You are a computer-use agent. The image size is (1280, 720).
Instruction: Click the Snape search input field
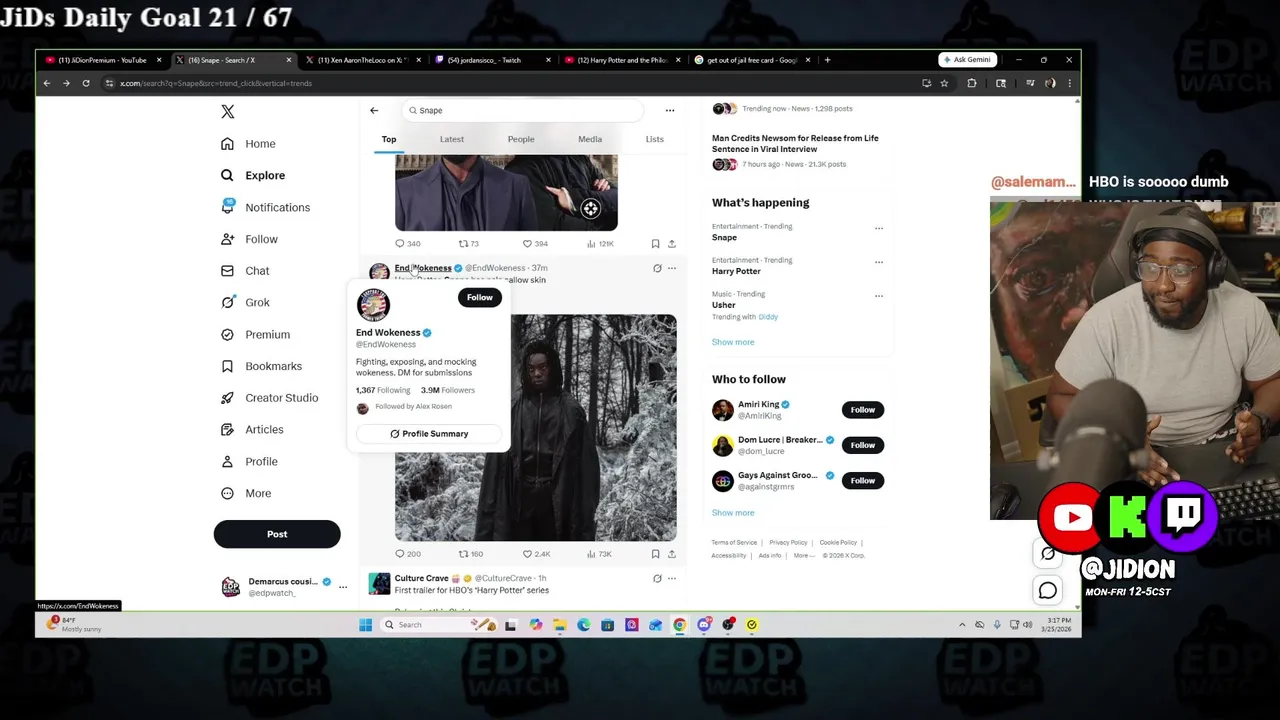click(x=525, y=110)
